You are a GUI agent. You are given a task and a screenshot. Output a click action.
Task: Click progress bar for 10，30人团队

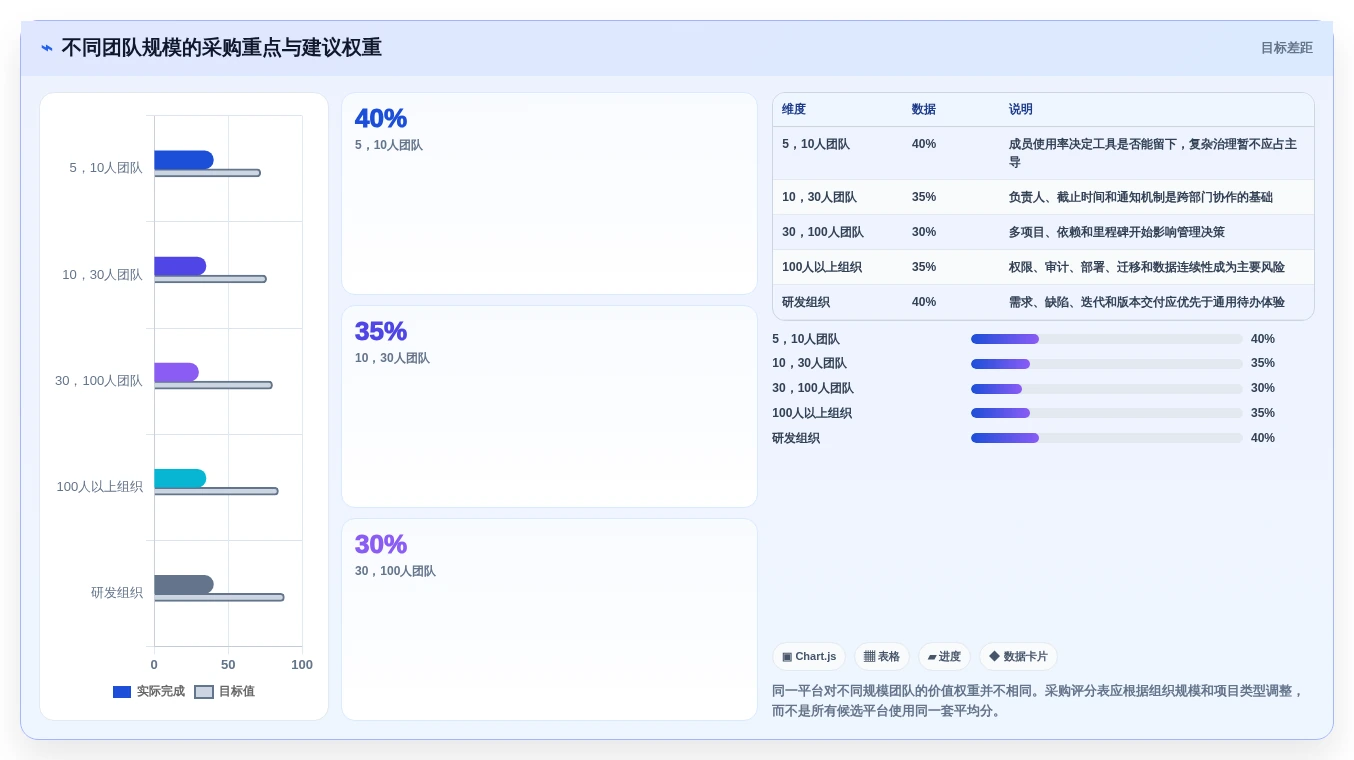(x=1107, y=364)
